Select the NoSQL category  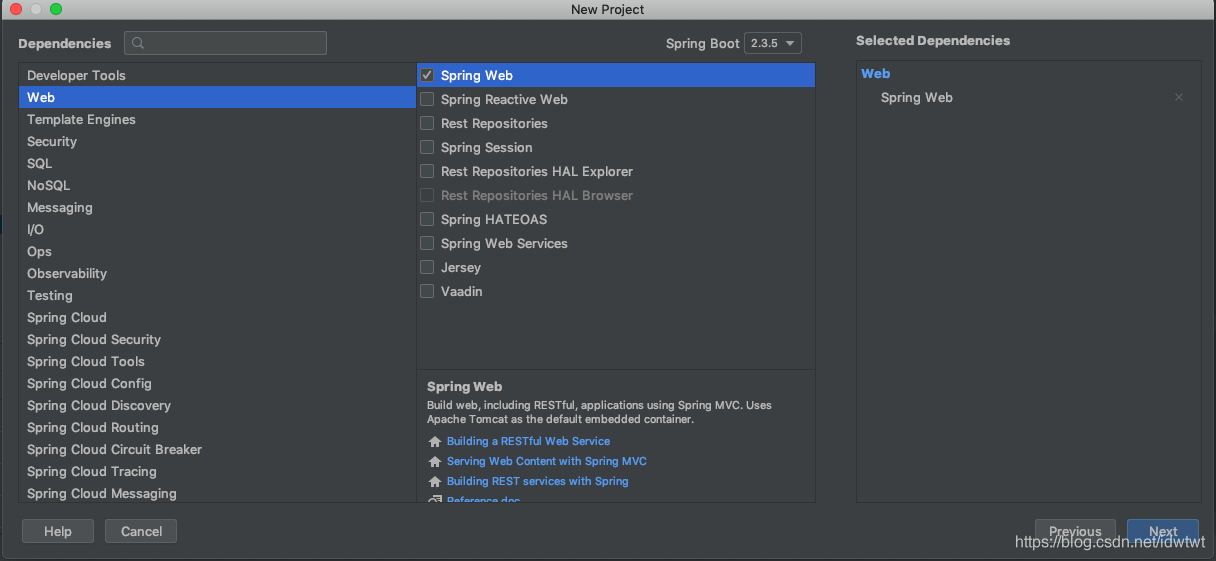(217, 185)
